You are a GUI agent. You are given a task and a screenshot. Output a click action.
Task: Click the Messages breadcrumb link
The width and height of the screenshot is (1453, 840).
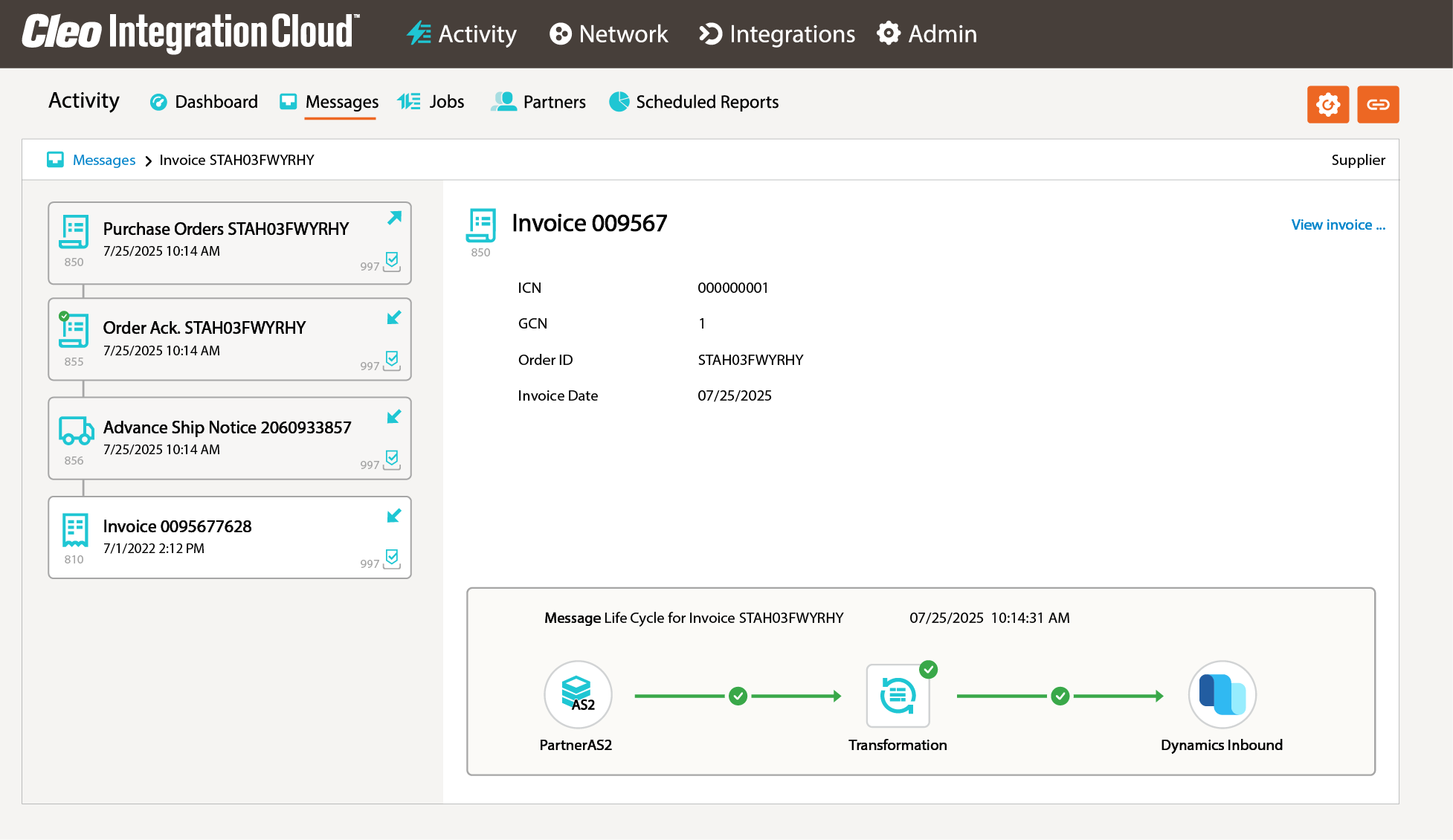pyautogui.click(x=103, y=160)
